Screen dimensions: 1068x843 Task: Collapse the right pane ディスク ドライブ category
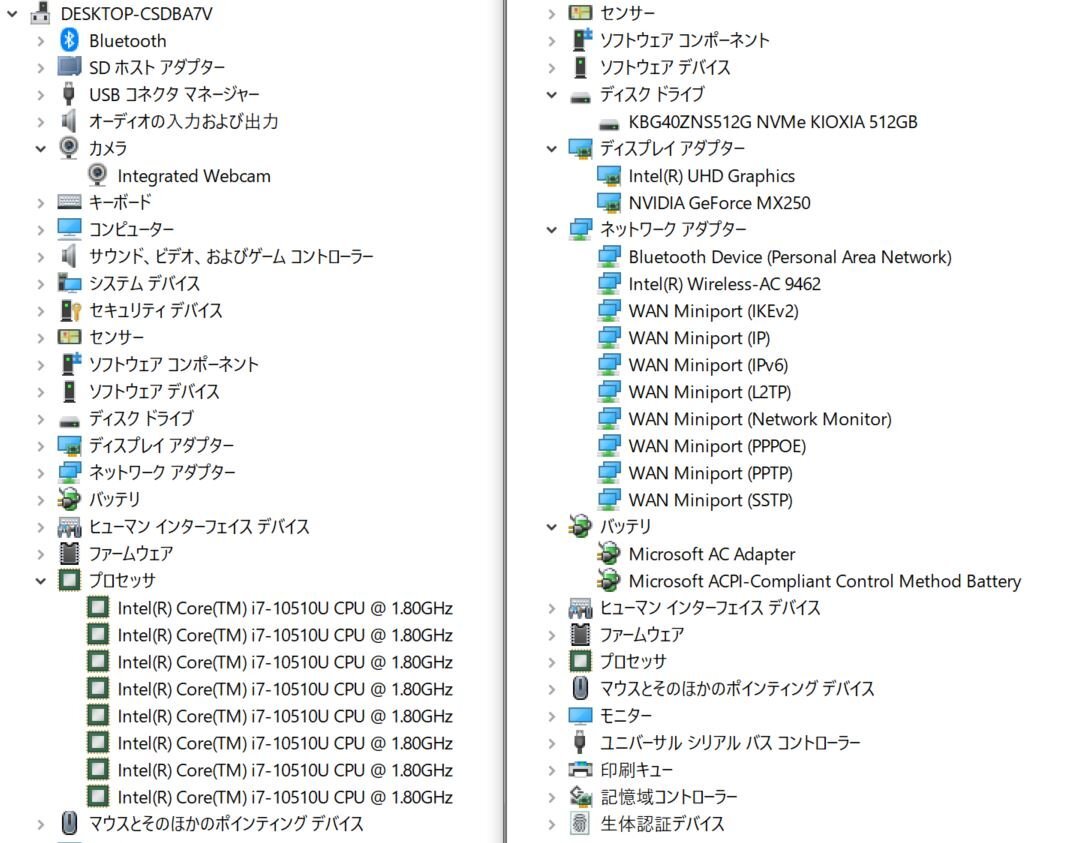pyautogui.click(x=551, y=94)
